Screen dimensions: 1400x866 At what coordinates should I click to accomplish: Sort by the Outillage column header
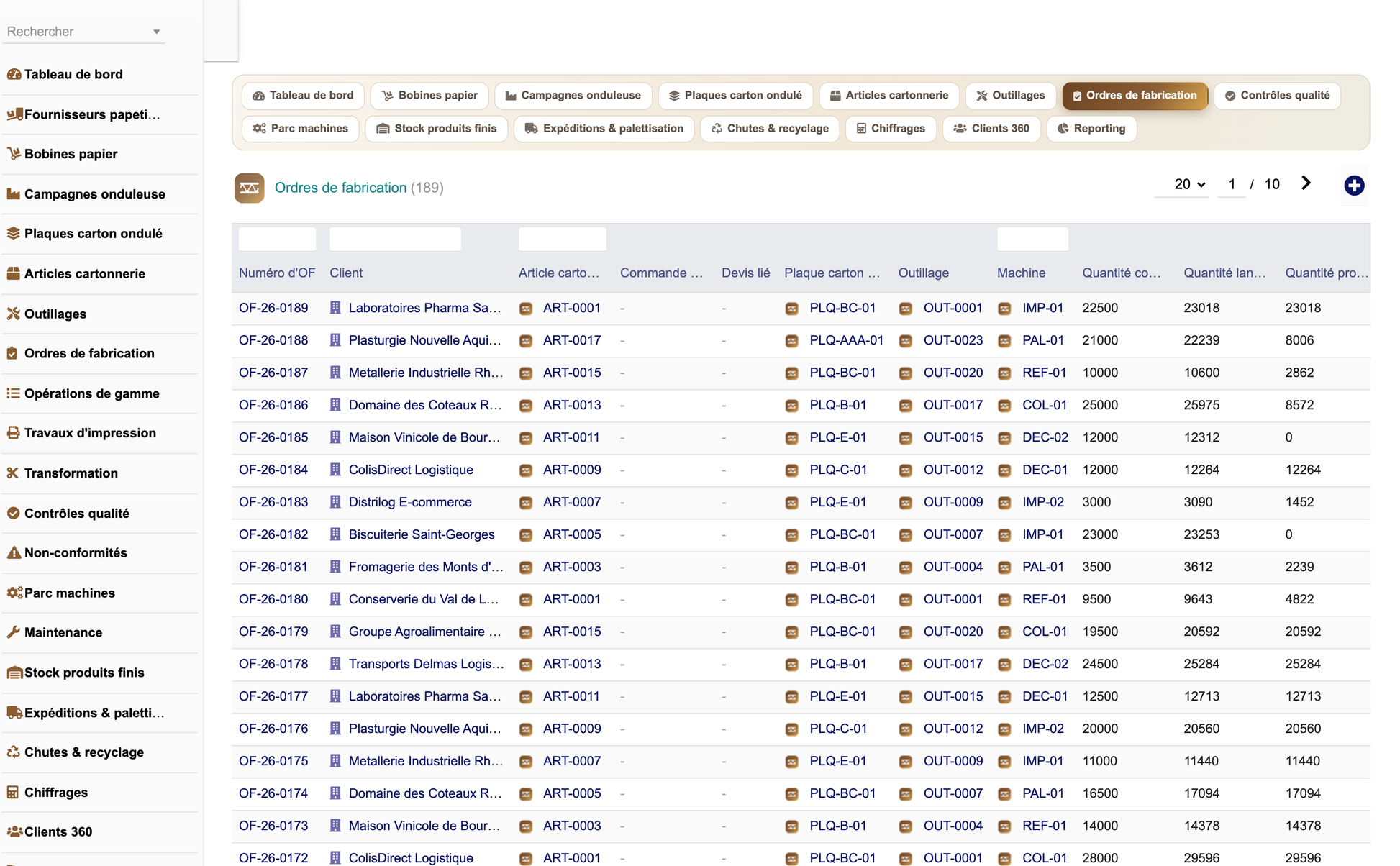(x=924, y=273)
